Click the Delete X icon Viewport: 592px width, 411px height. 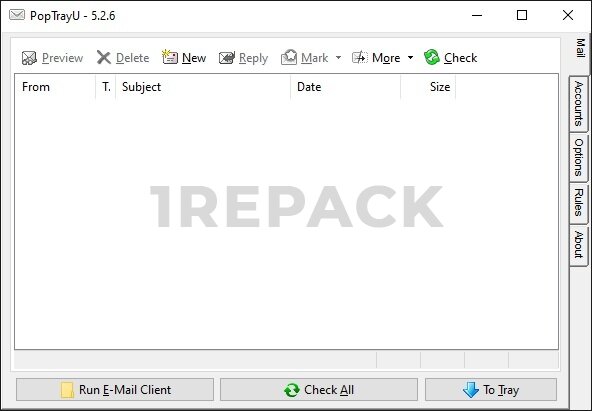click(x=103, y=58)
